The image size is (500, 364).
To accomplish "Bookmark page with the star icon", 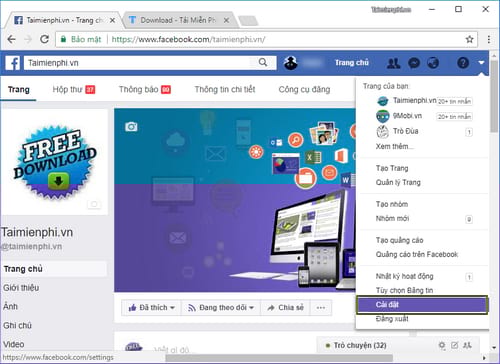I will coord(469,39).
